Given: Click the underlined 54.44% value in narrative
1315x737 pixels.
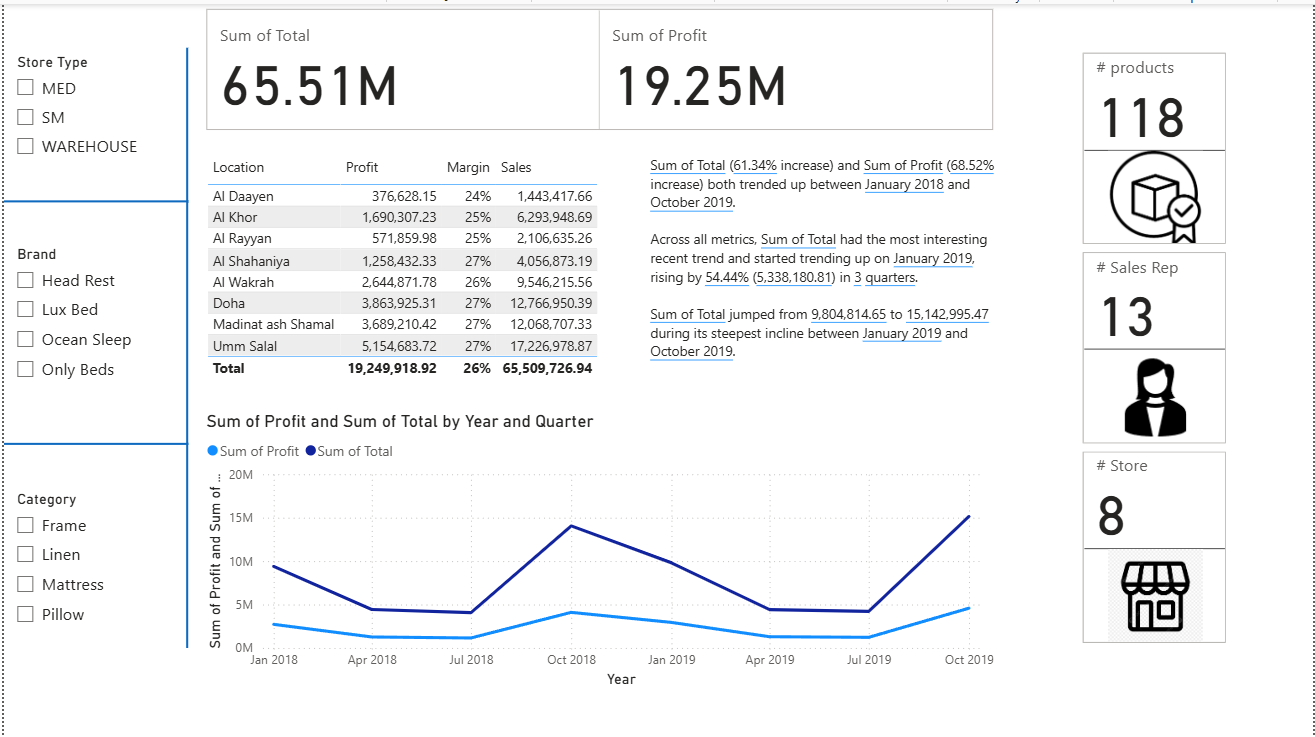Looking at the screenshot, I should coord(727,278).
